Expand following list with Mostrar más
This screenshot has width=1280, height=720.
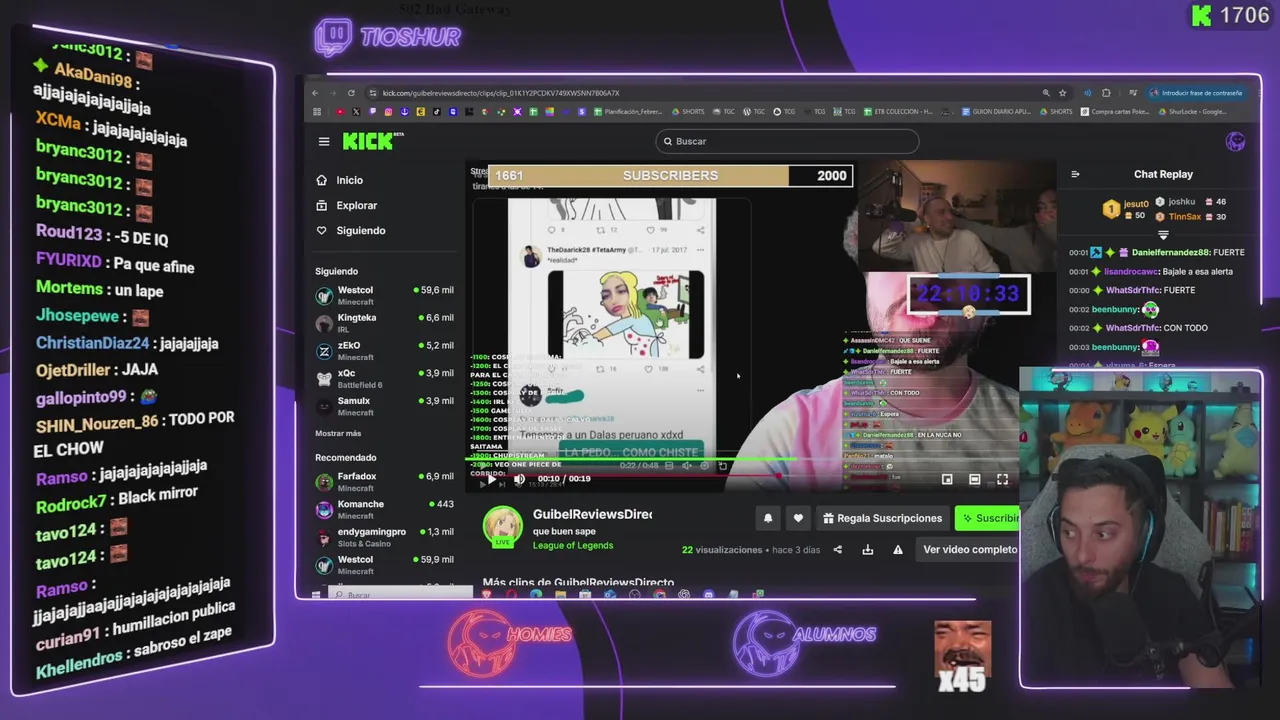coord(338,433)
